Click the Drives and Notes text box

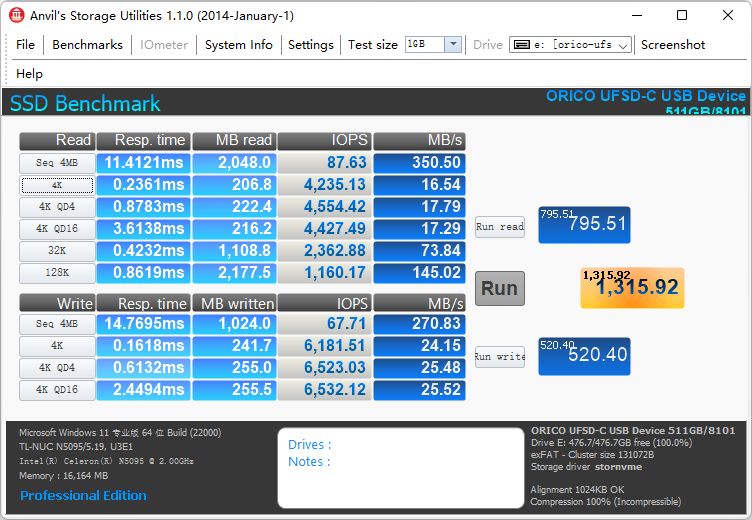(401, 468)
